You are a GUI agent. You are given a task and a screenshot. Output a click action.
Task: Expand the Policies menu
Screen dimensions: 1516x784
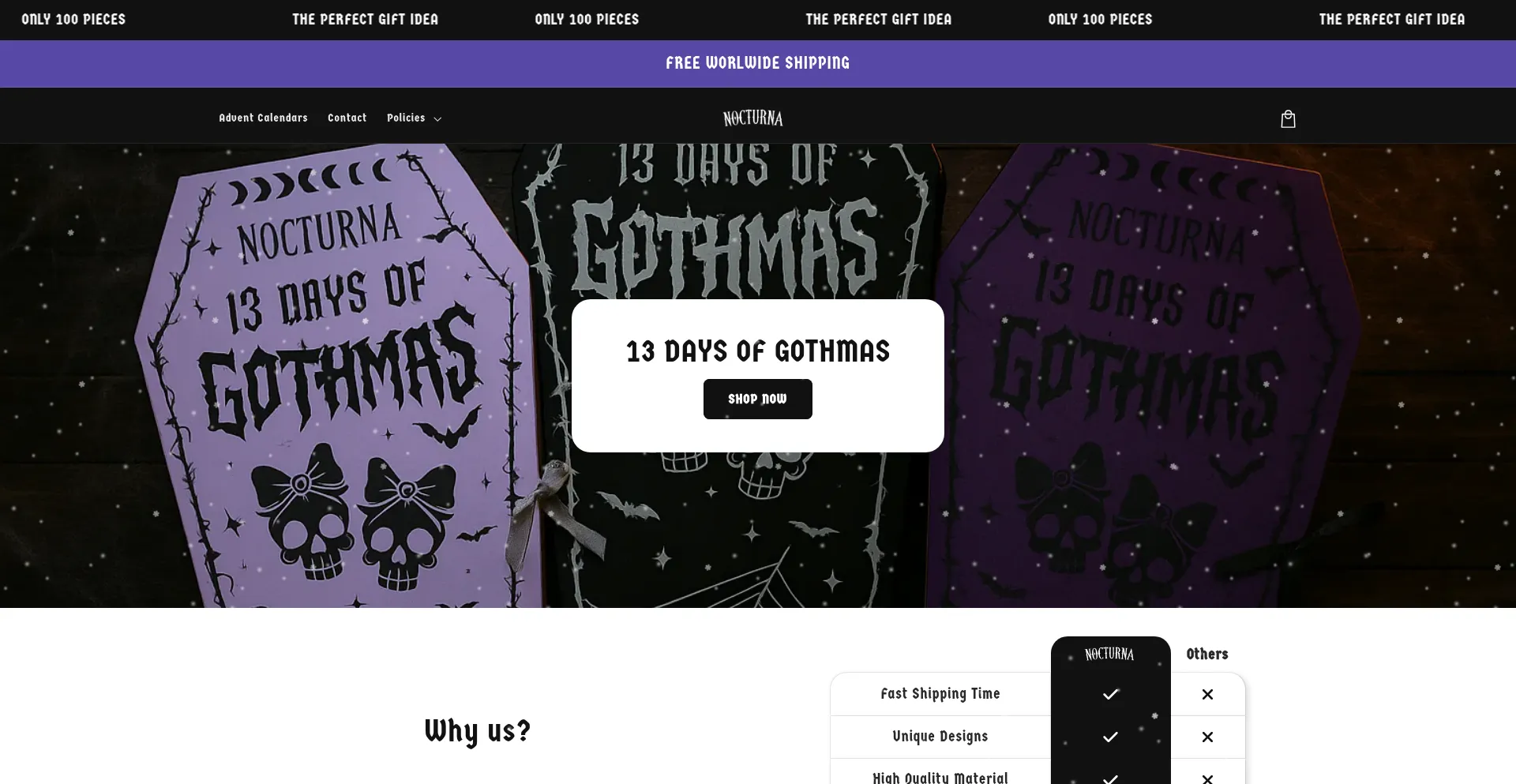(414, 118)
